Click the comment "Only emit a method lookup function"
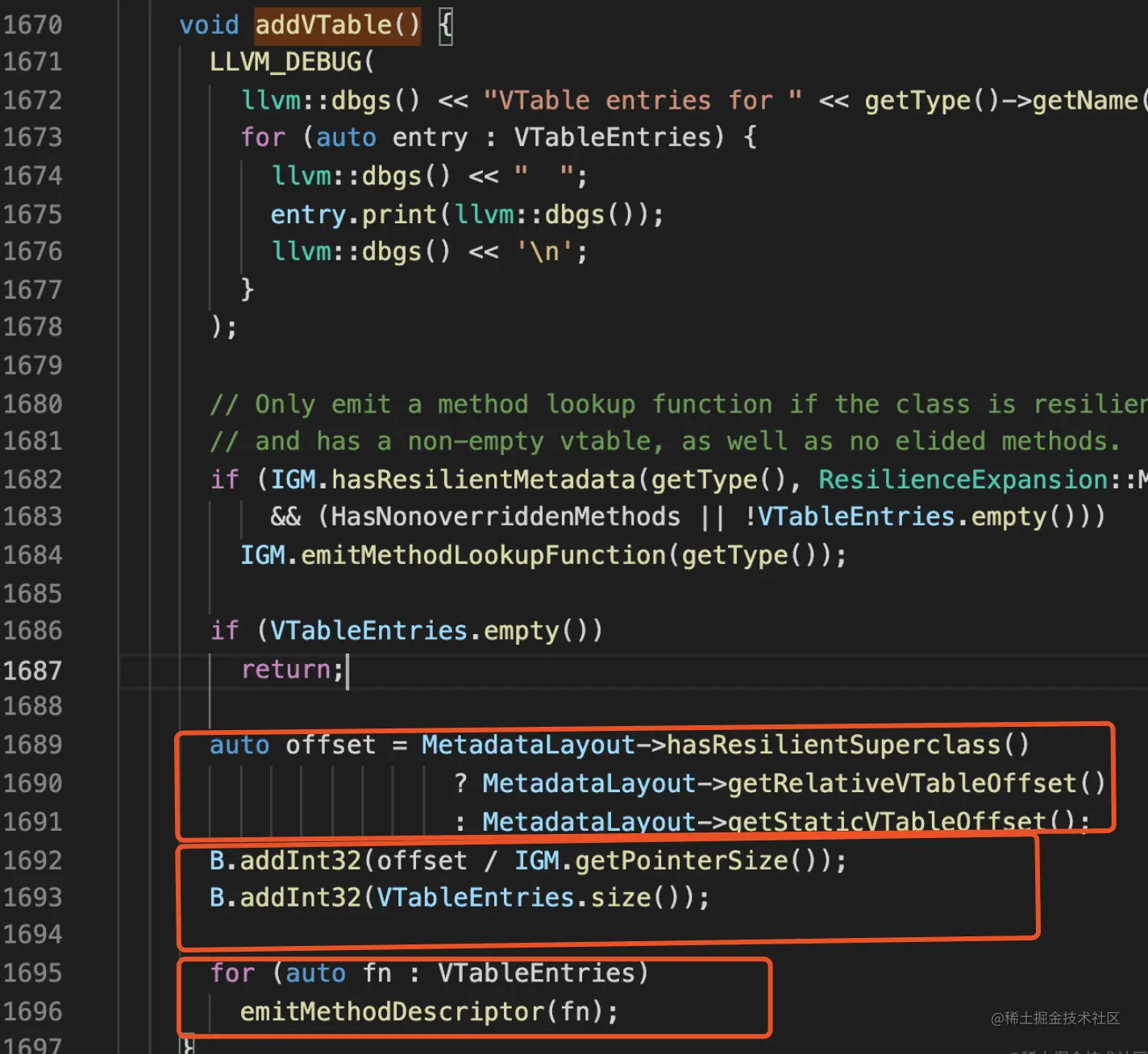The image size is (1148, 1054). point(514,404)
